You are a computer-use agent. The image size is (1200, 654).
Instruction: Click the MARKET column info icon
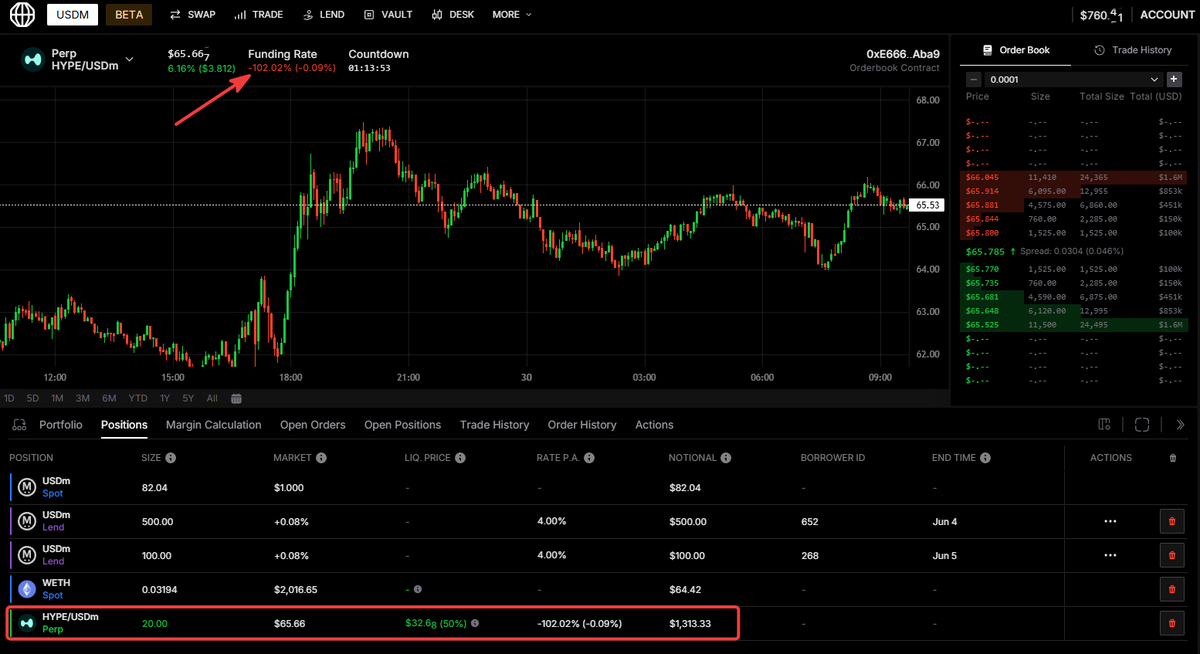click(x=320, y=458)
